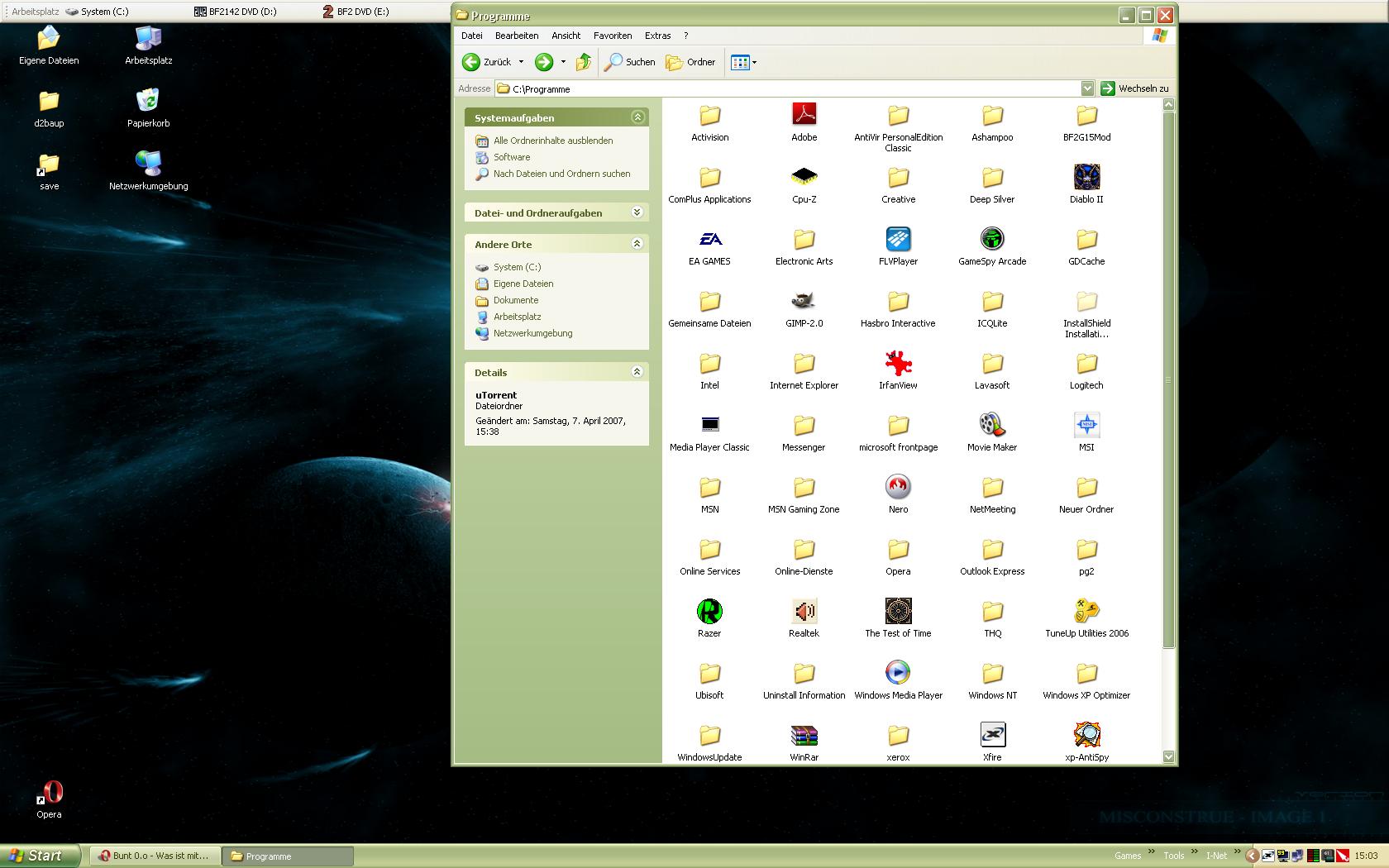Expand the Datei- und Ordneraufgaben panel
The width and height of the screenshot is (1389, 868).
pyautogui.click(x=637, y=212)
